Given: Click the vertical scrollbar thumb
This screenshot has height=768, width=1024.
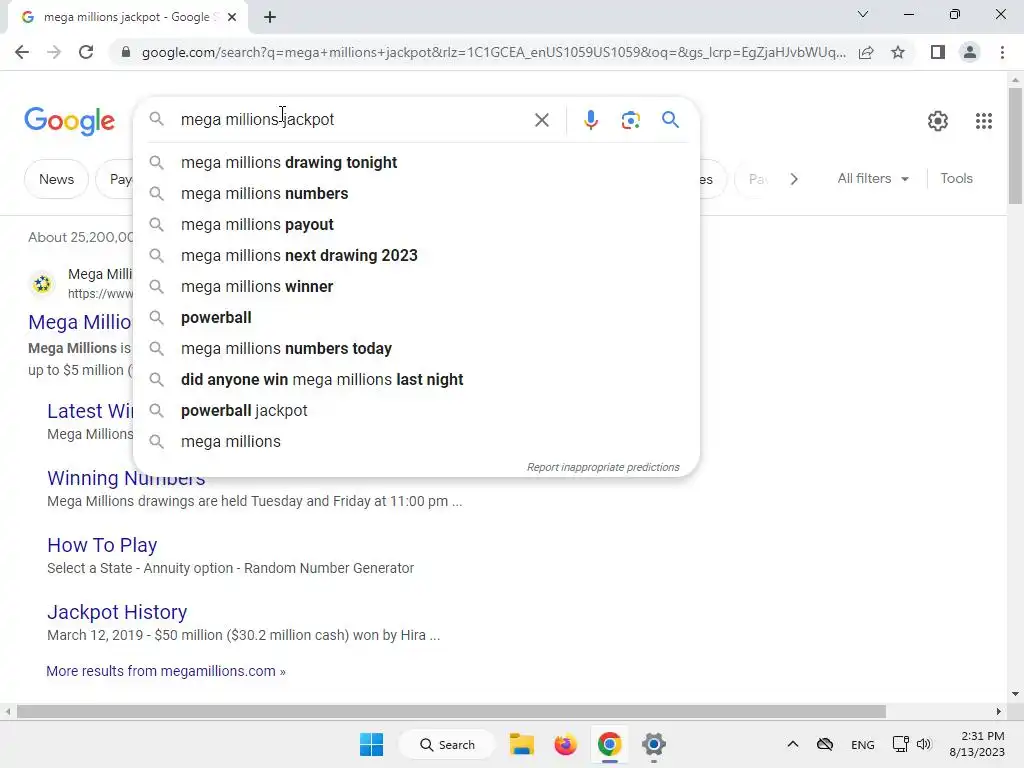Looking at the screenshot, I should coord(1015,146).
